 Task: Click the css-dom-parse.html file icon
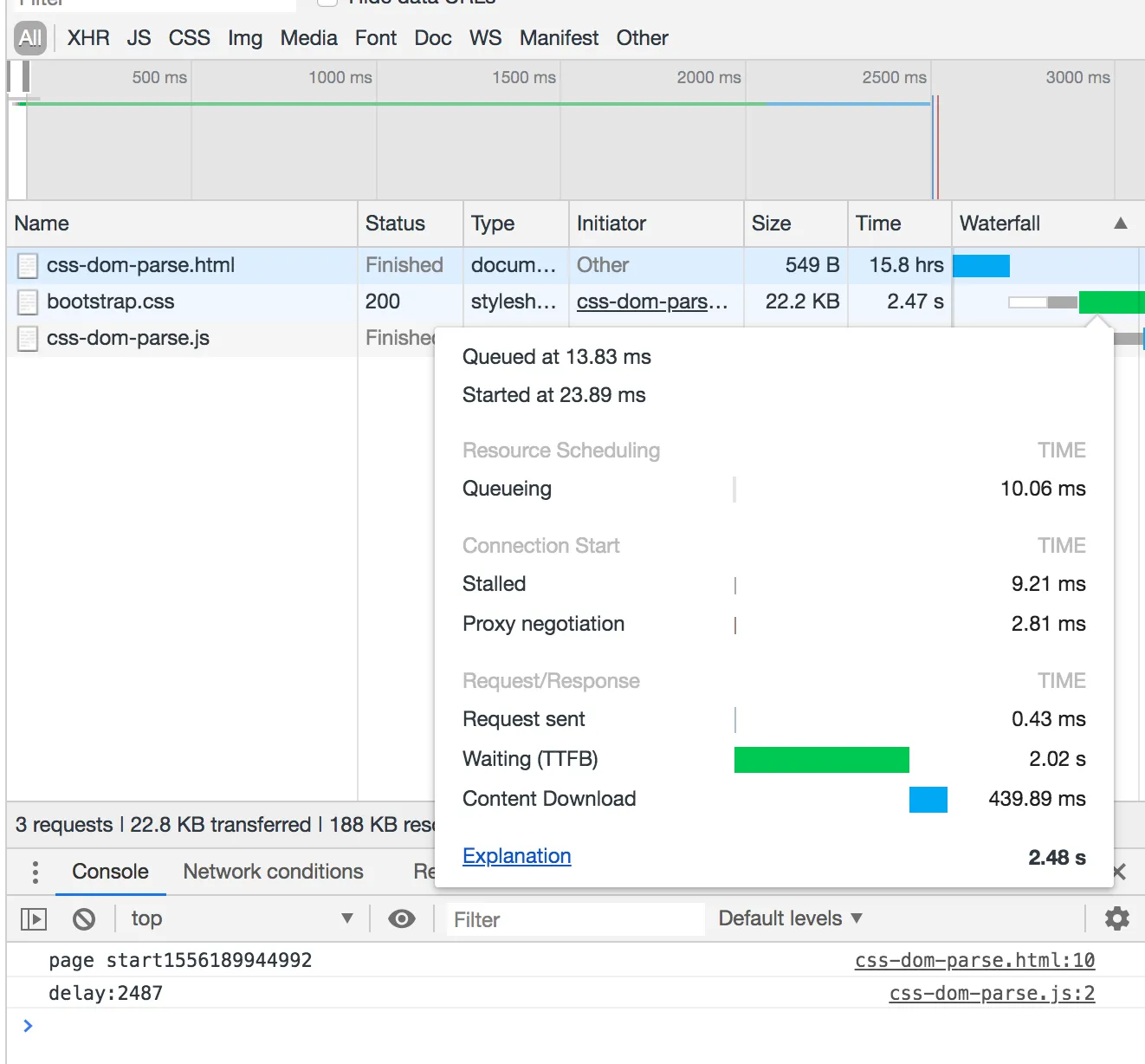28,266
